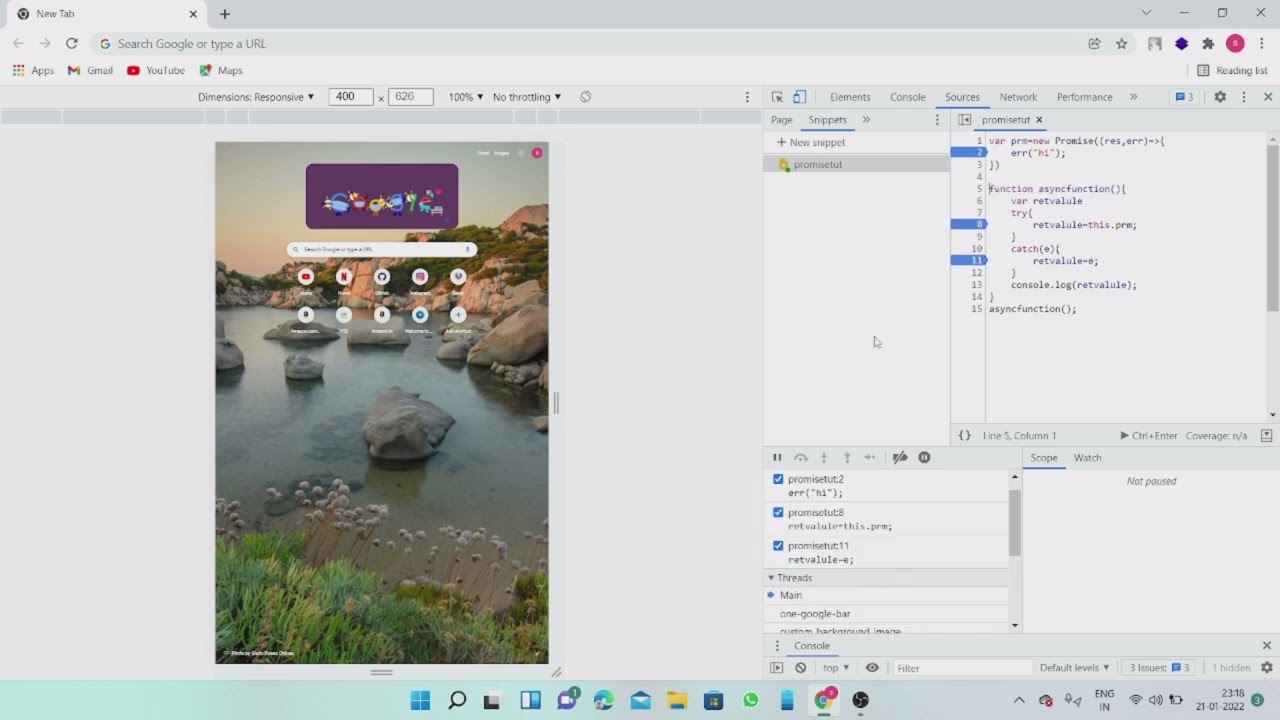The image size is (1280, 720).
Task: Clear the console output
Action: click(800, 668)
